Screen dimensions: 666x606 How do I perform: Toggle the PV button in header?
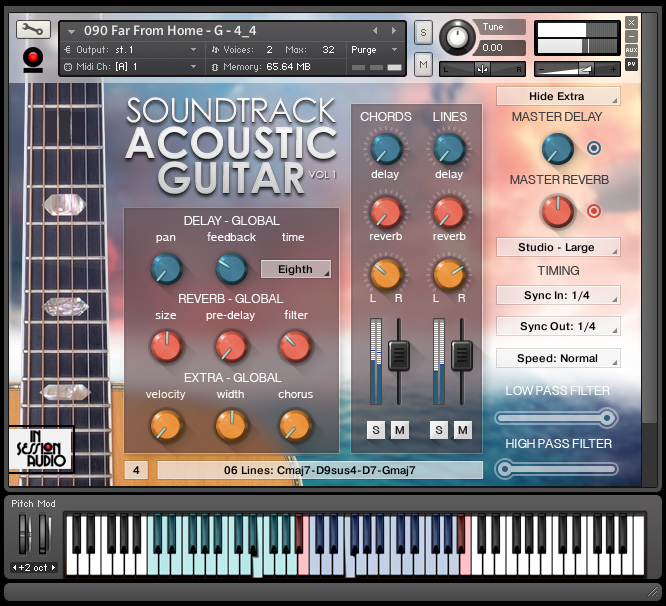(x=631, y=64)
